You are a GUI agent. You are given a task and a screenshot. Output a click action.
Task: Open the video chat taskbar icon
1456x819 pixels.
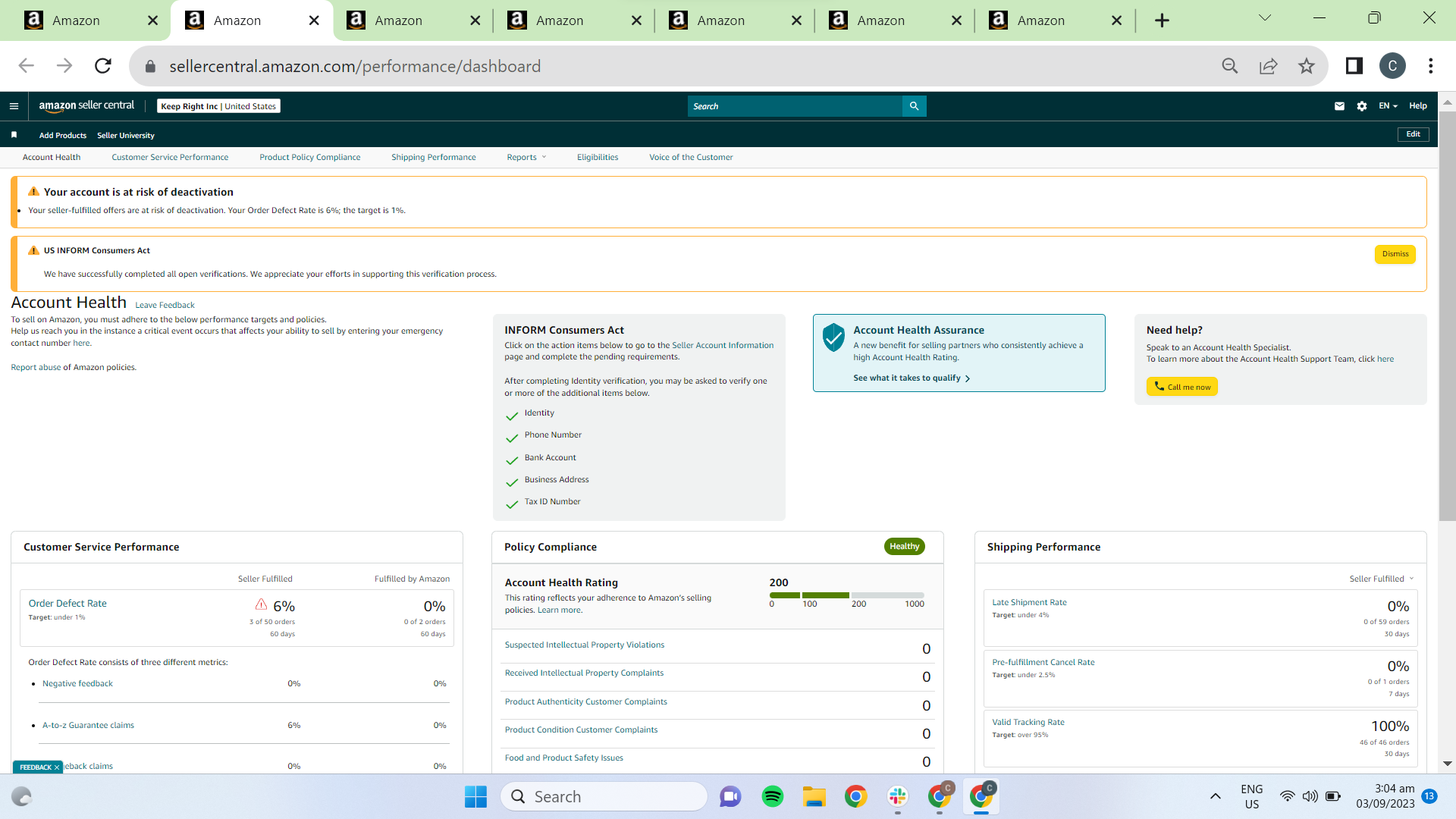tap(731, 796)
